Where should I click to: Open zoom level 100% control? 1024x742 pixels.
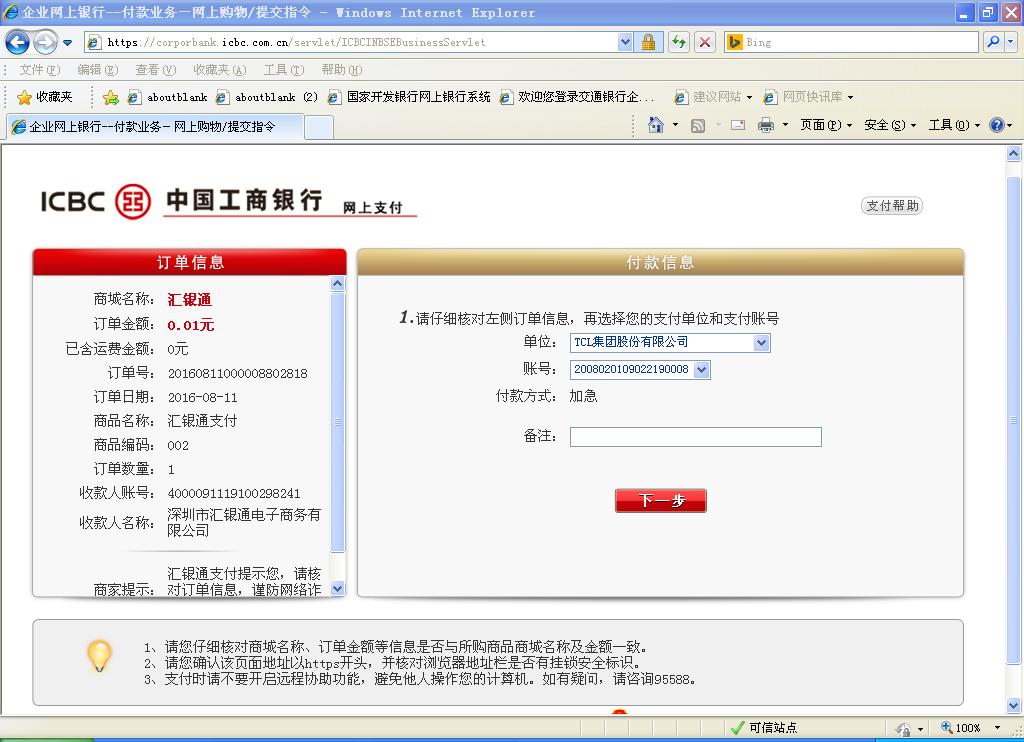(x=970, y=728)
